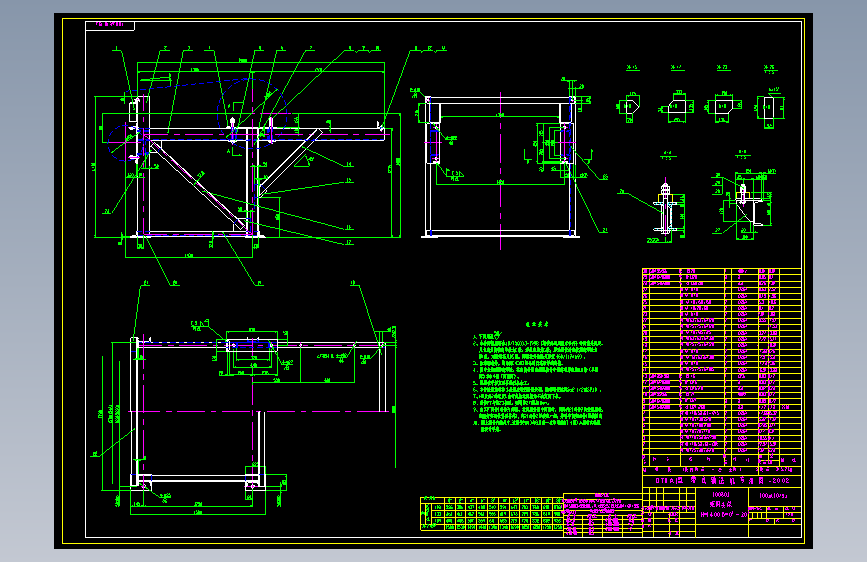Click the "-2002" standard text in title block
Viewport: 867px width, 562px height.
[777, 481]
